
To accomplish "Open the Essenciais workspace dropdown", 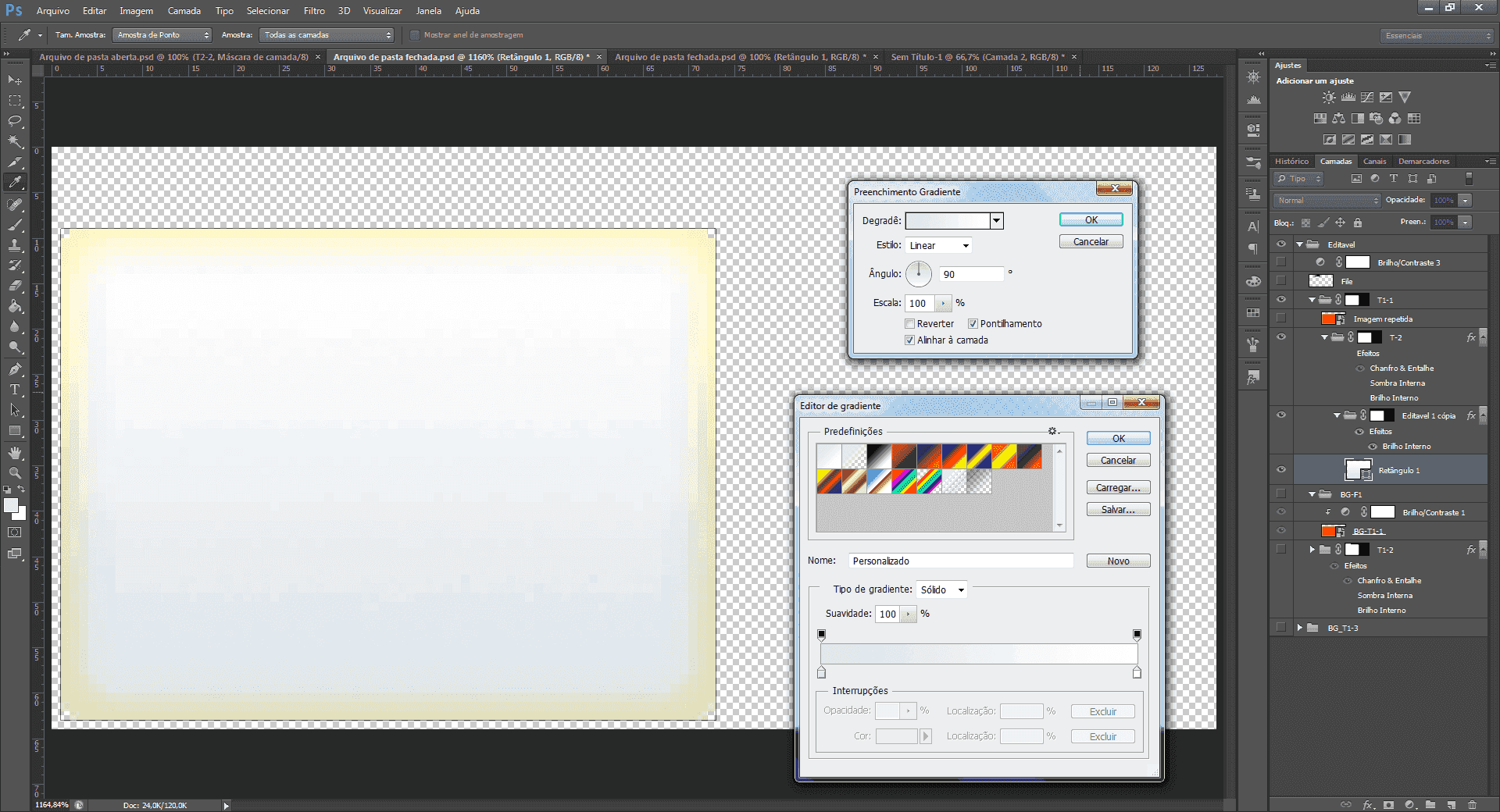I will tap(1437, 36).
